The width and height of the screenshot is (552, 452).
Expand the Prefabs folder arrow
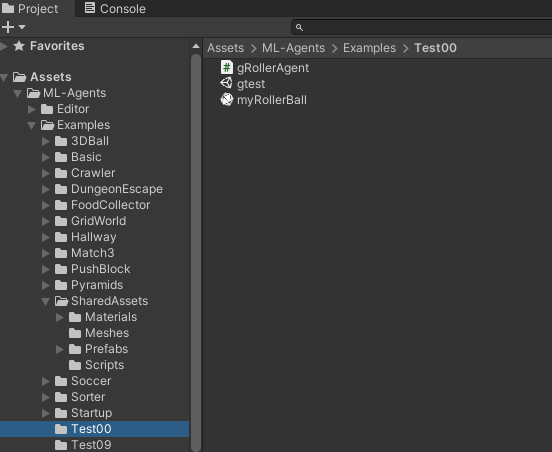pos(60,349)
